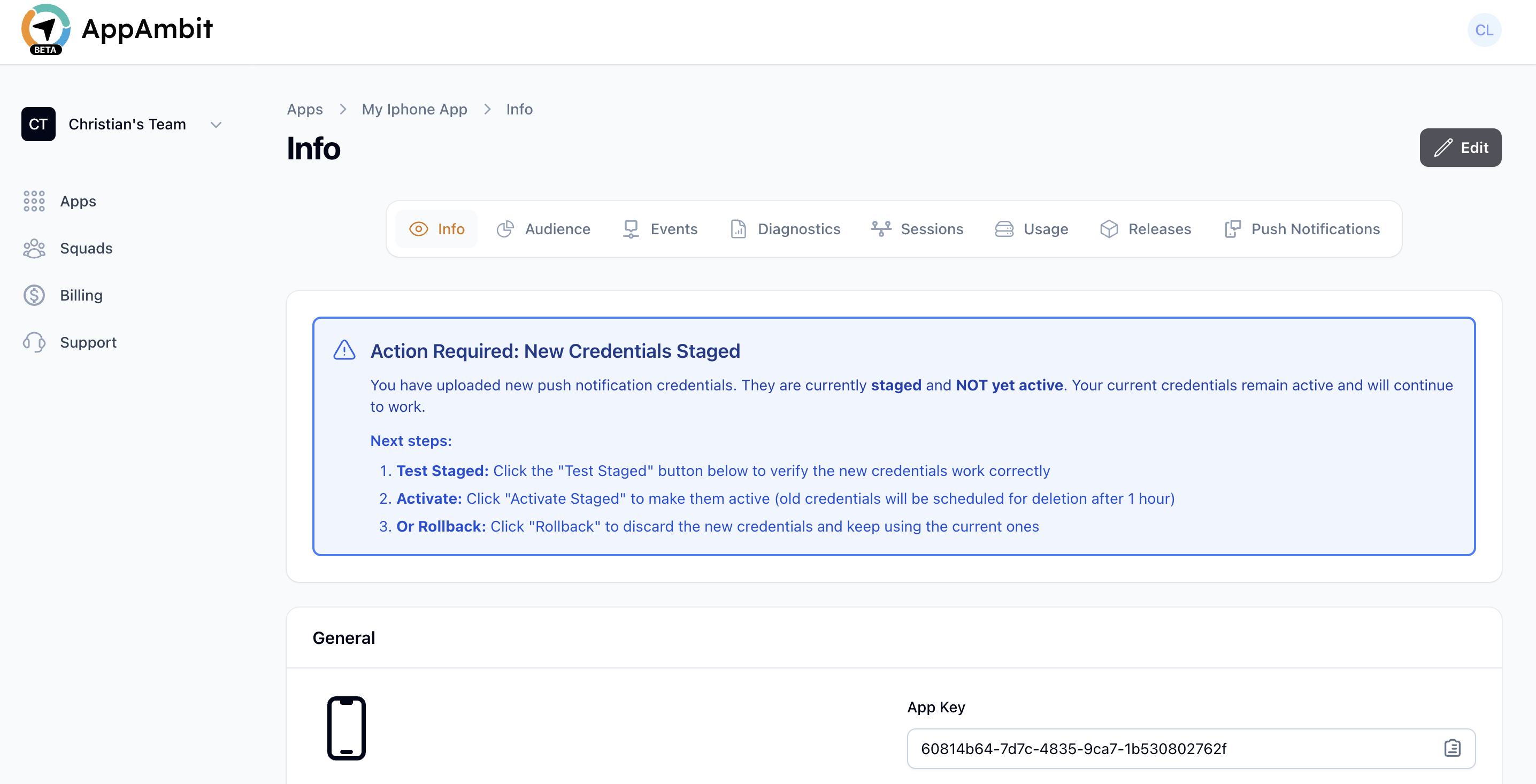This screenshot has height=784, width=1536.
Task: Open the Audience tab
Action: click(543, 229)
